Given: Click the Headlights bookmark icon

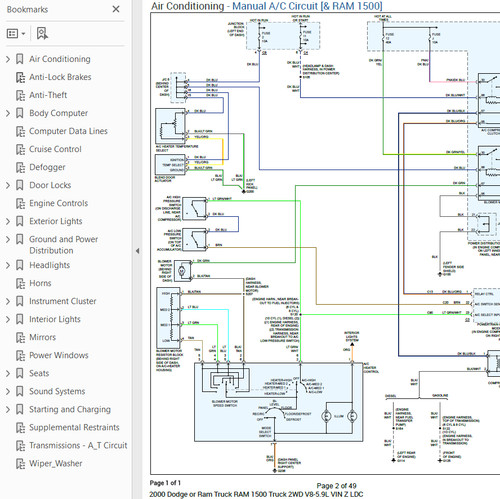Looking at the screenshot, I should pyautogui.click(x=20, y=265).
